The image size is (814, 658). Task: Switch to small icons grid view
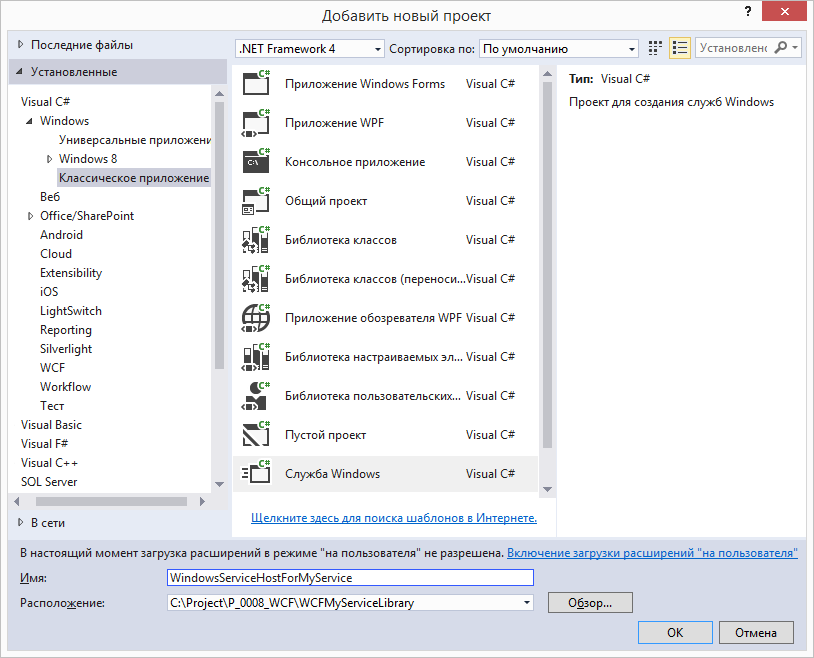coord(655,48)
